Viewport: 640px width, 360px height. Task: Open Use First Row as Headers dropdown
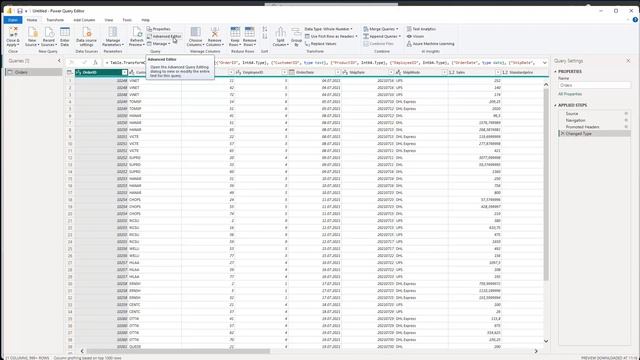coord(331,36)
